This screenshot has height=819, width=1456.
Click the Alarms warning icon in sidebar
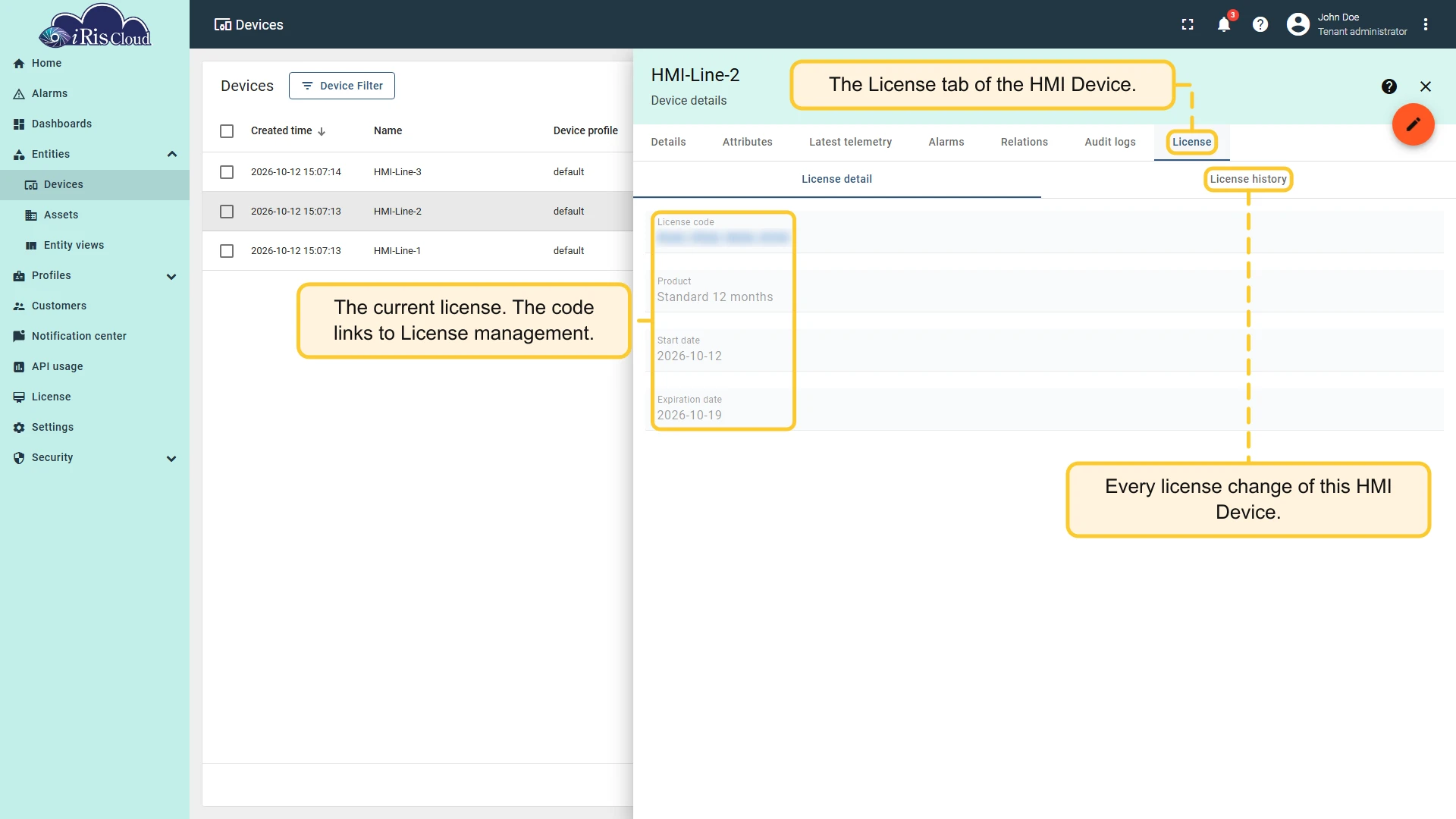pyautogui.click(x=19, y=94)
